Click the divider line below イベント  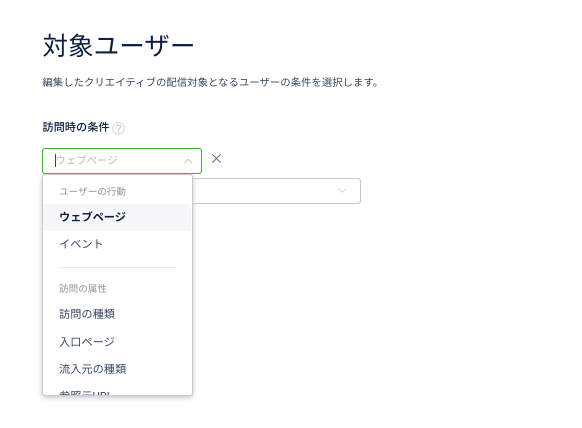117,267
